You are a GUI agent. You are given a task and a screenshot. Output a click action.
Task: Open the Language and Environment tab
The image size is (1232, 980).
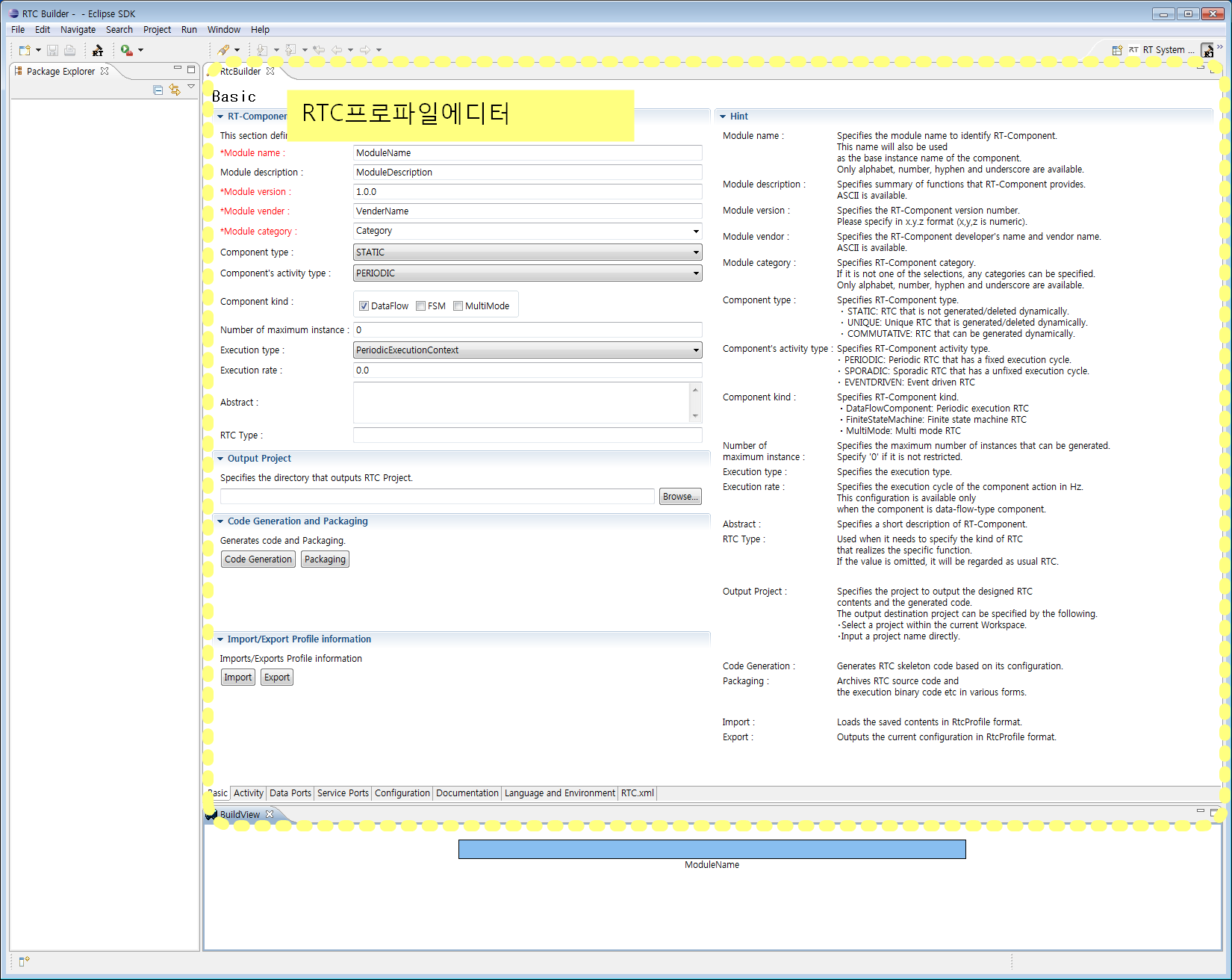559,793
